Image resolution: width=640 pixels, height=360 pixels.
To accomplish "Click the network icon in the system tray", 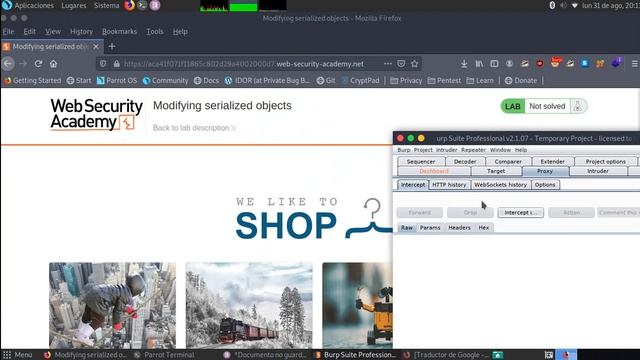I will click(575, 5).
